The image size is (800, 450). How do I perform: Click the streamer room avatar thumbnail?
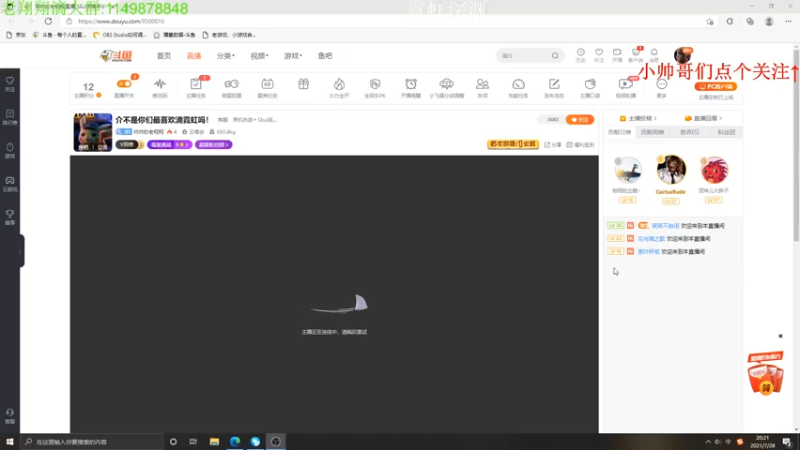(x=93, y=132)
